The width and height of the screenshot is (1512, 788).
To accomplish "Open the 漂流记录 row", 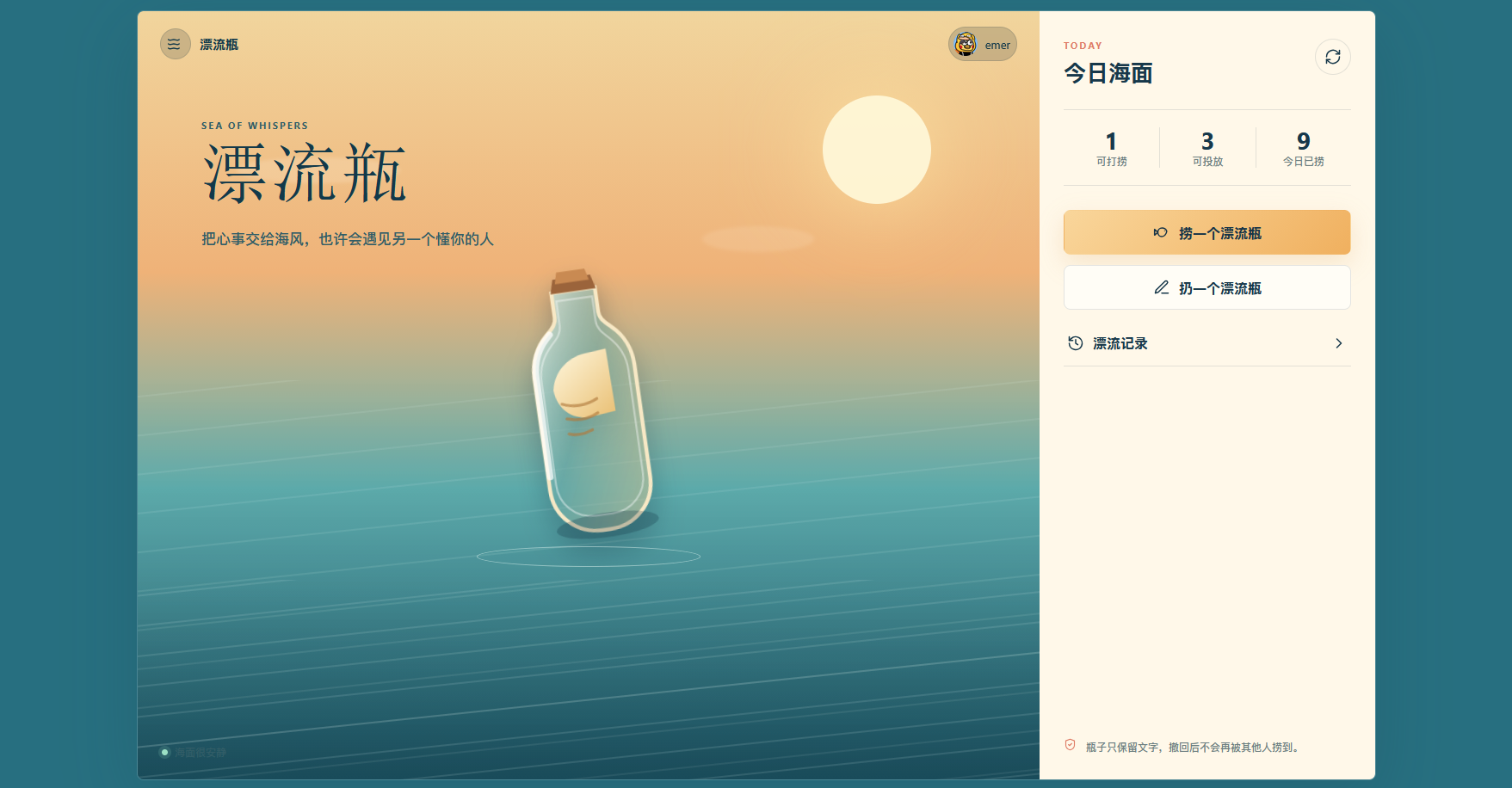I will point(1207,343).
